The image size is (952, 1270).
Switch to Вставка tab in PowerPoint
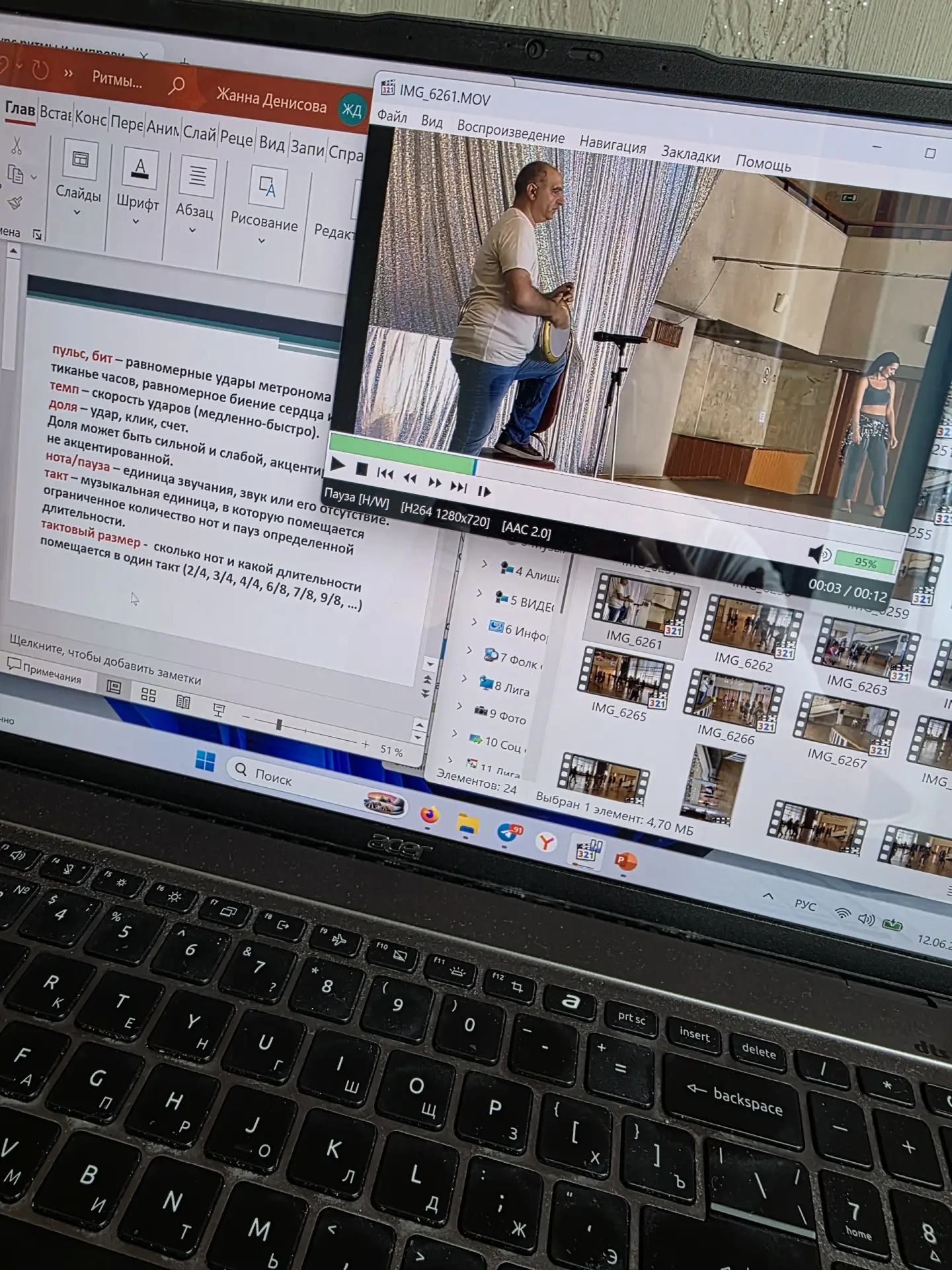[56, 114]
